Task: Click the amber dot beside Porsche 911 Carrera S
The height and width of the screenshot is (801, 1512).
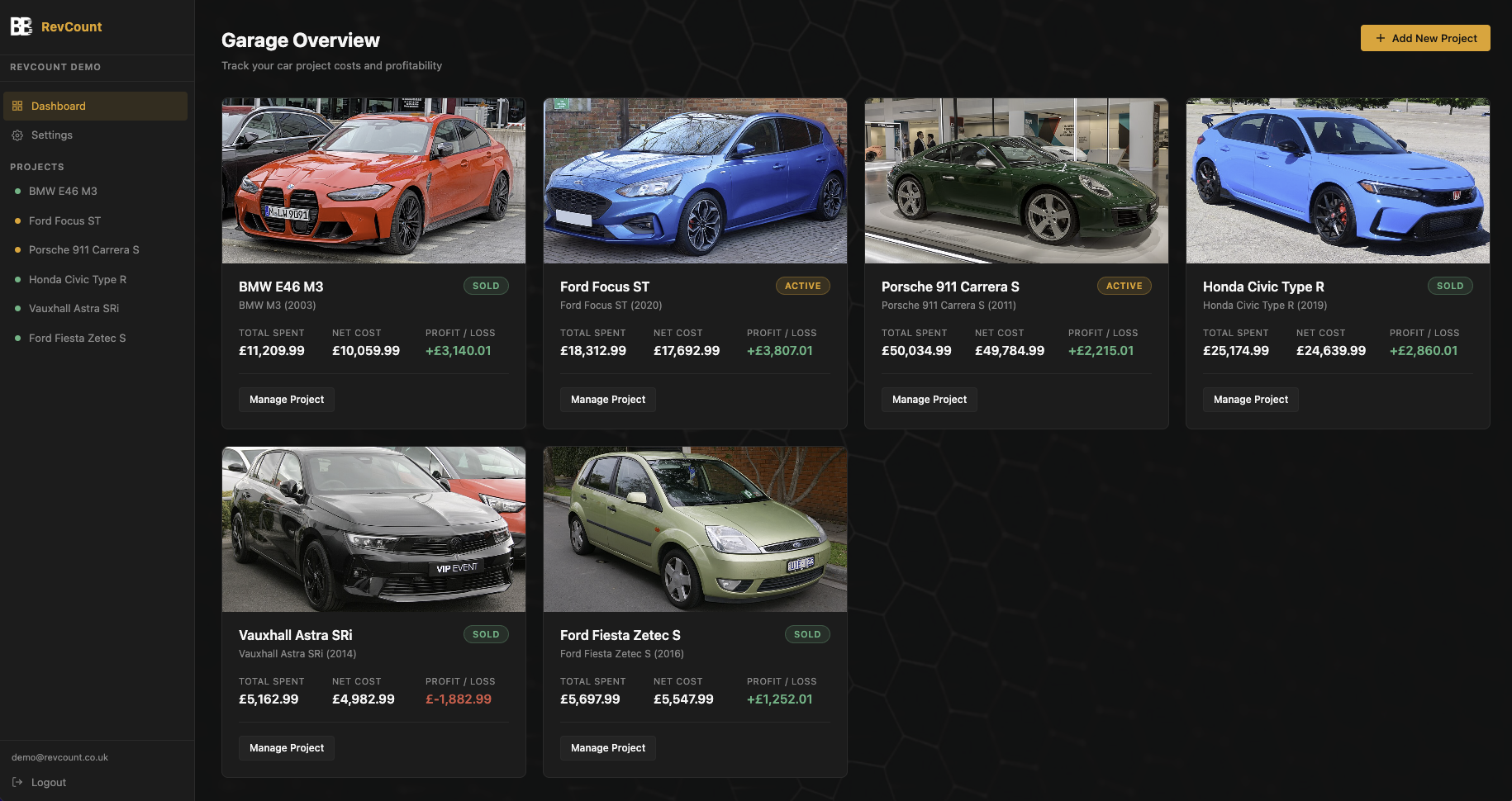Action: 17,250
